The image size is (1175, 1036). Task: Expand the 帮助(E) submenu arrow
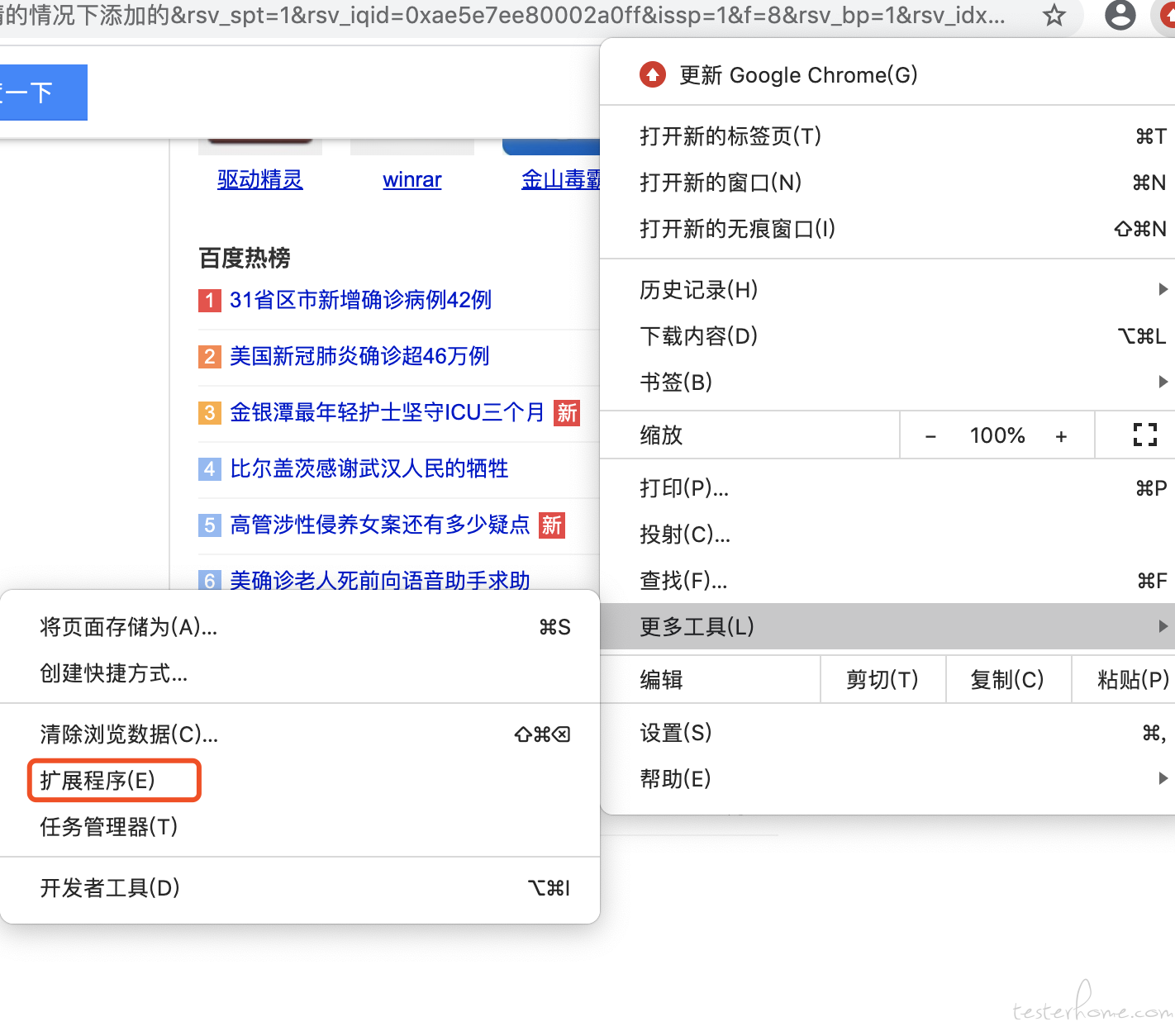click(1163, 778)
